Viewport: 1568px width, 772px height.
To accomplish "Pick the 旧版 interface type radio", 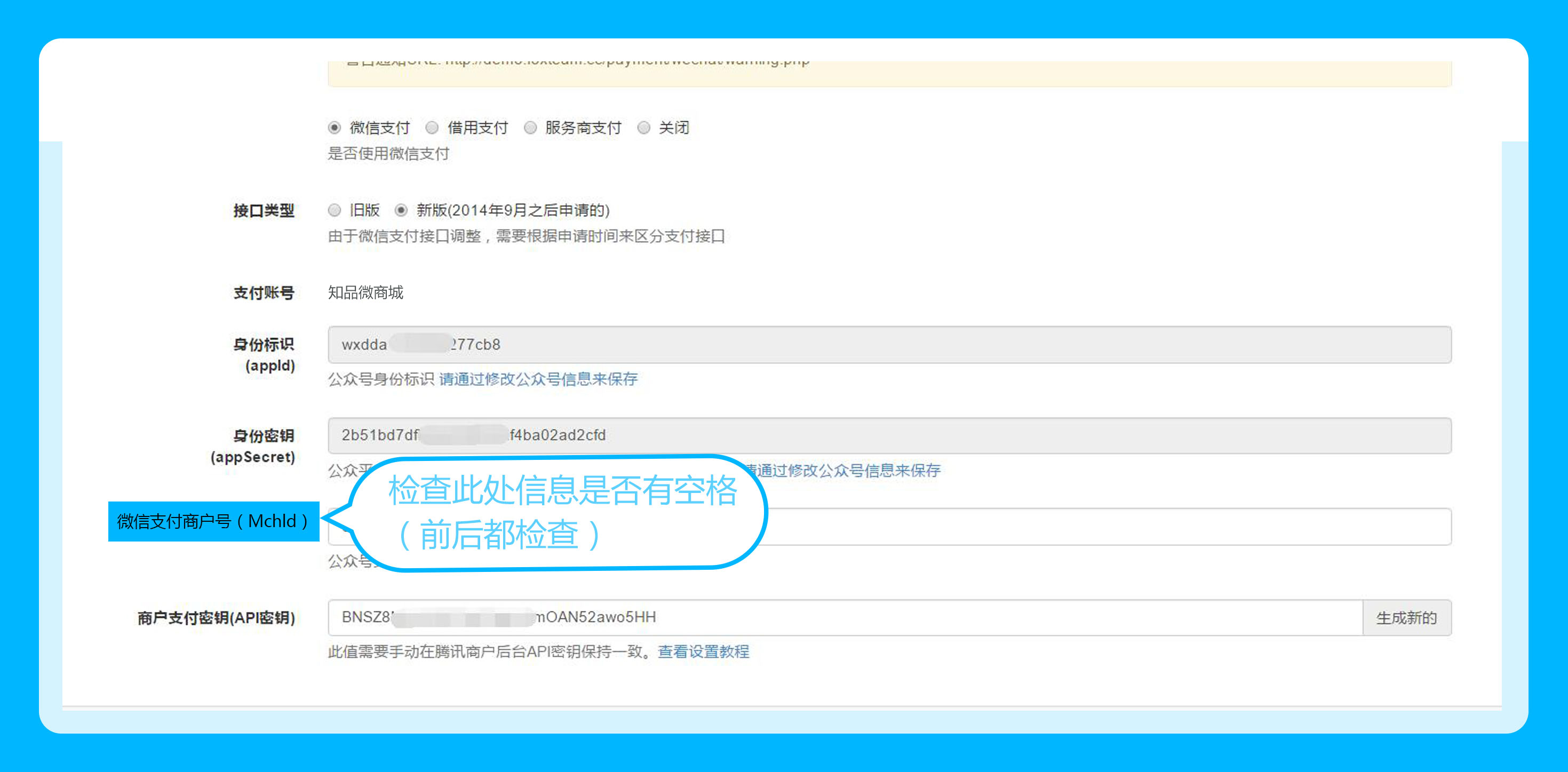I will pos(334,211).
